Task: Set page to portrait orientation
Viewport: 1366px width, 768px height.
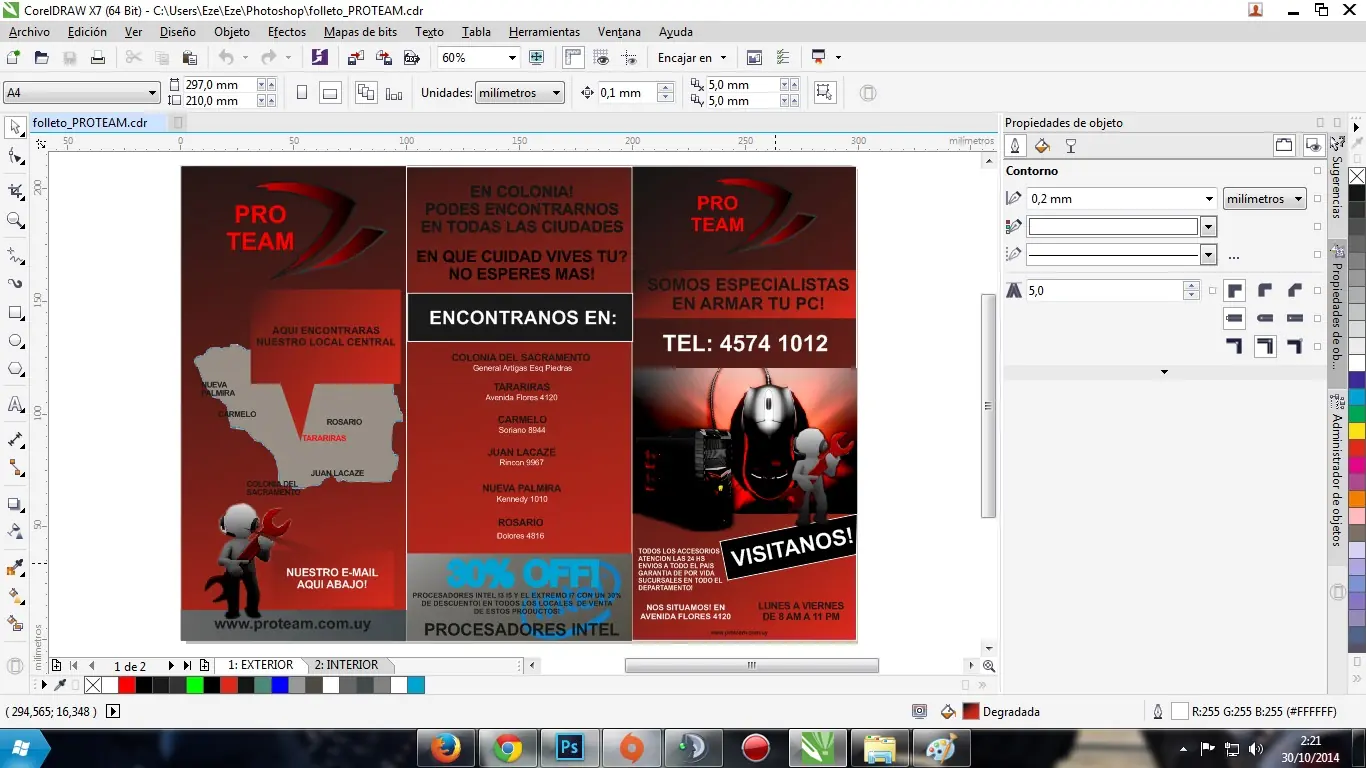Action: [302, 93]
